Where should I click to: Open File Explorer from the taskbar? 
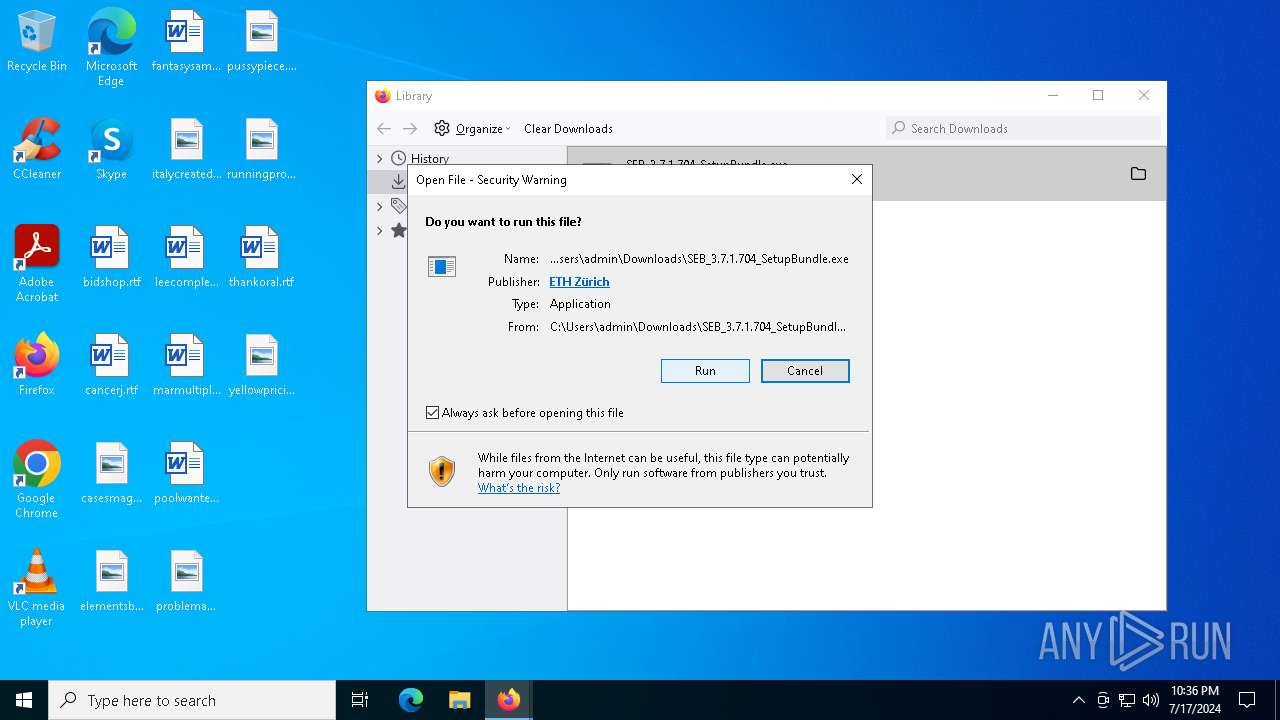point(459,700)
